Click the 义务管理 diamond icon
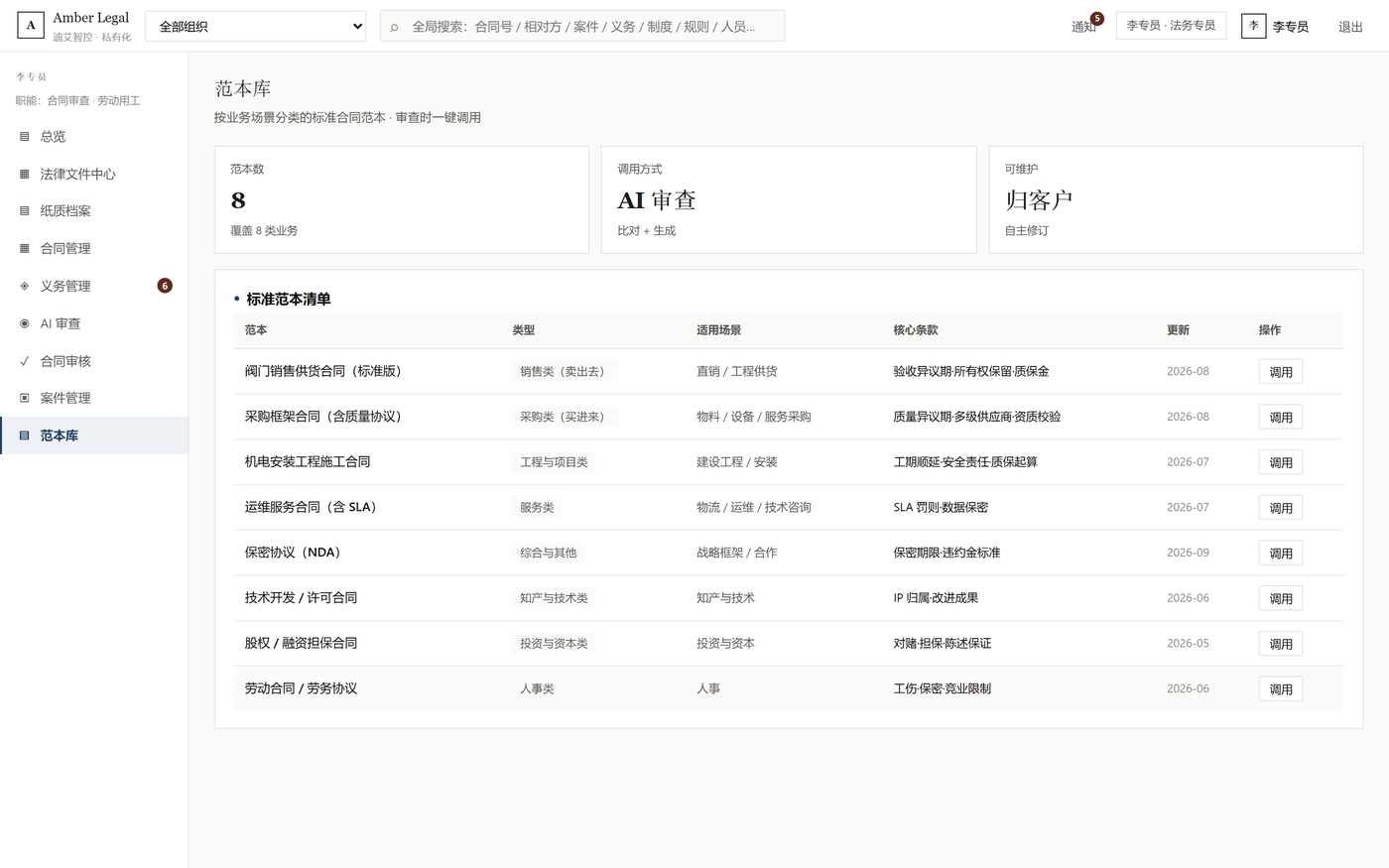Image resolution: width=1389 pixels, height=868 pixels. 25,286
